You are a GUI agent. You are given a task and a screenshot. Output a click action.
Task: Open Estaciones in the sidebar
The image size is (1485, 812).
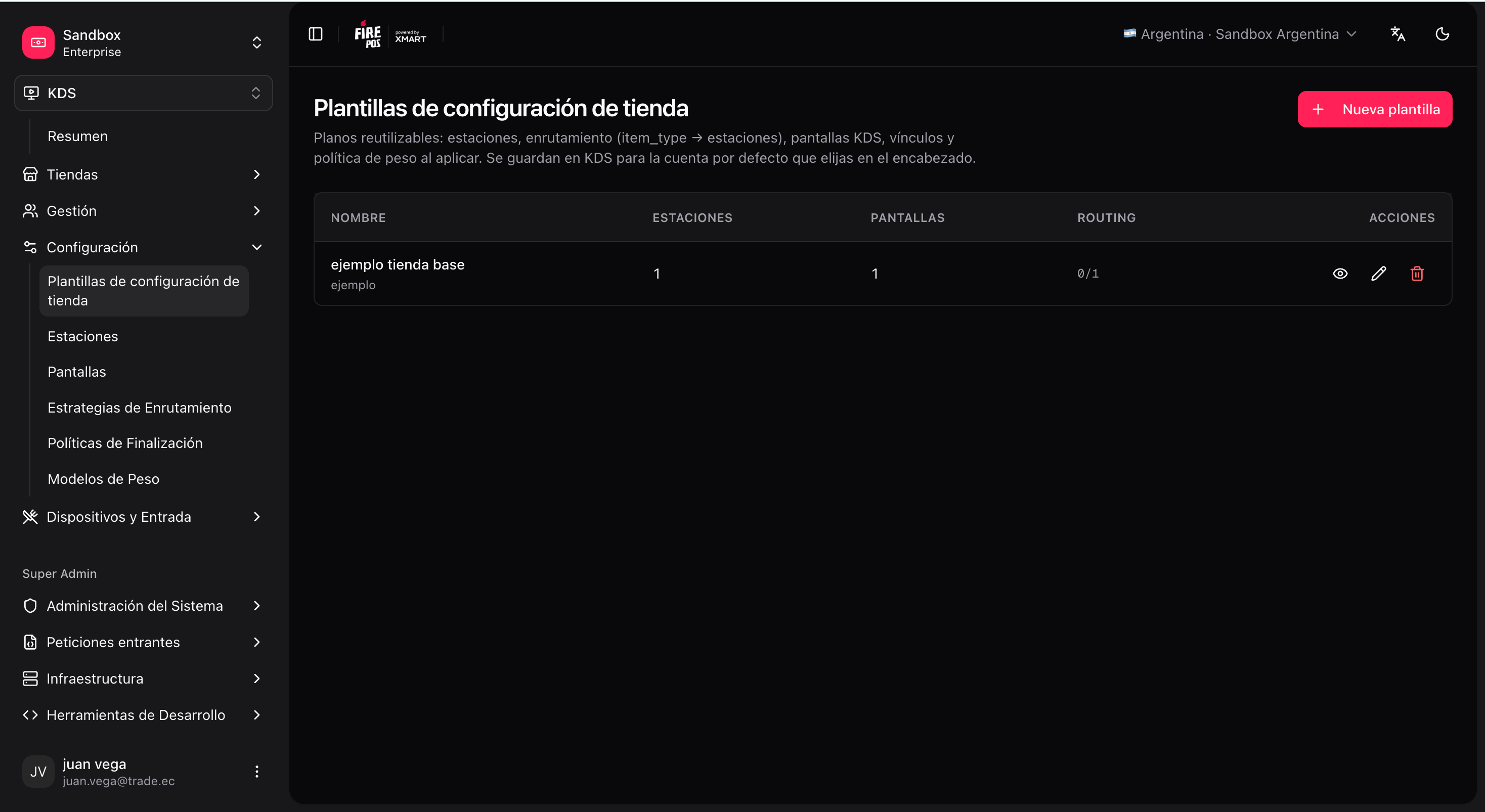[82, 336]
